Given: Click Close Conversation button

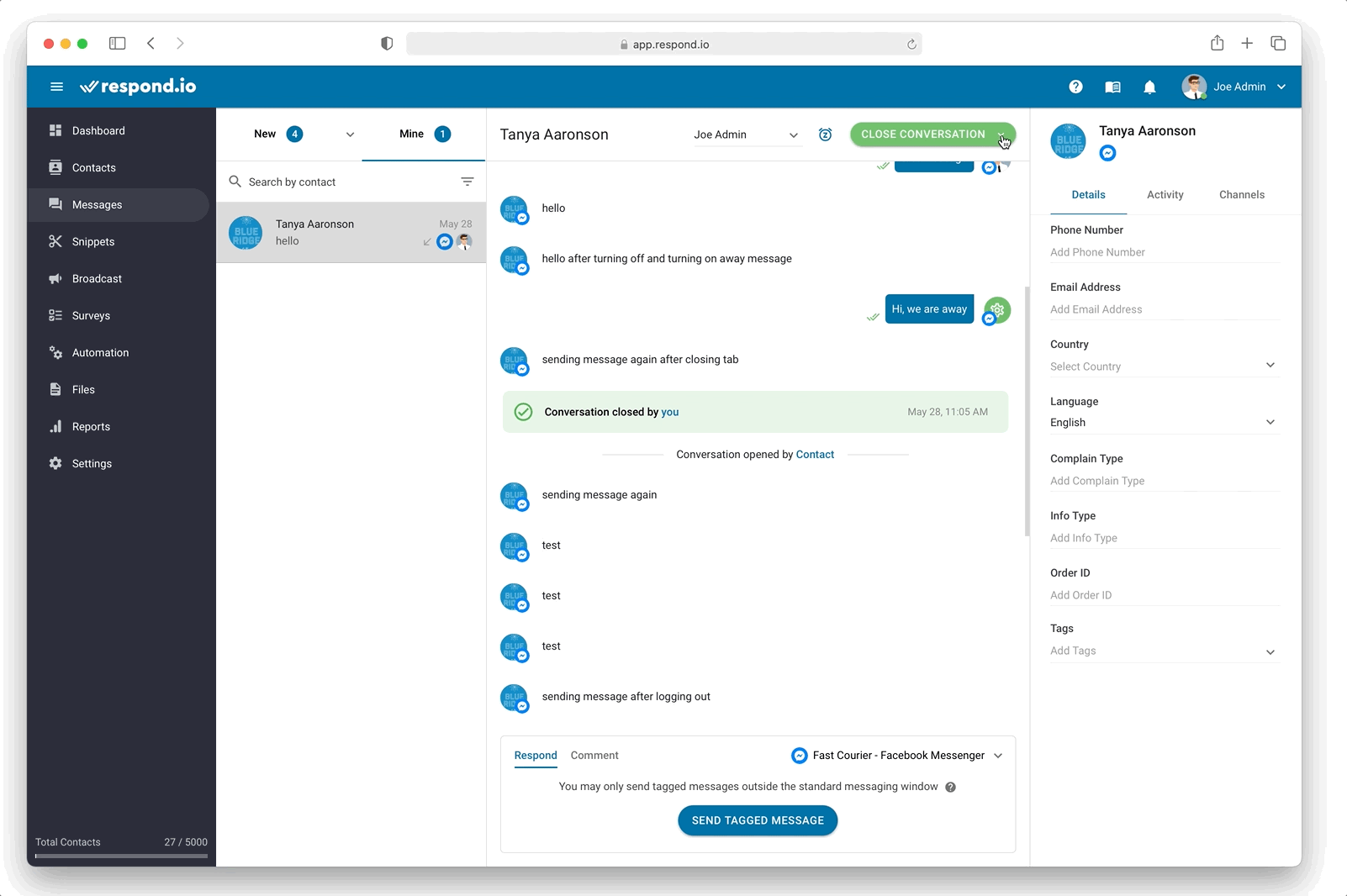Looking at the screenshot, I should 922,134.
